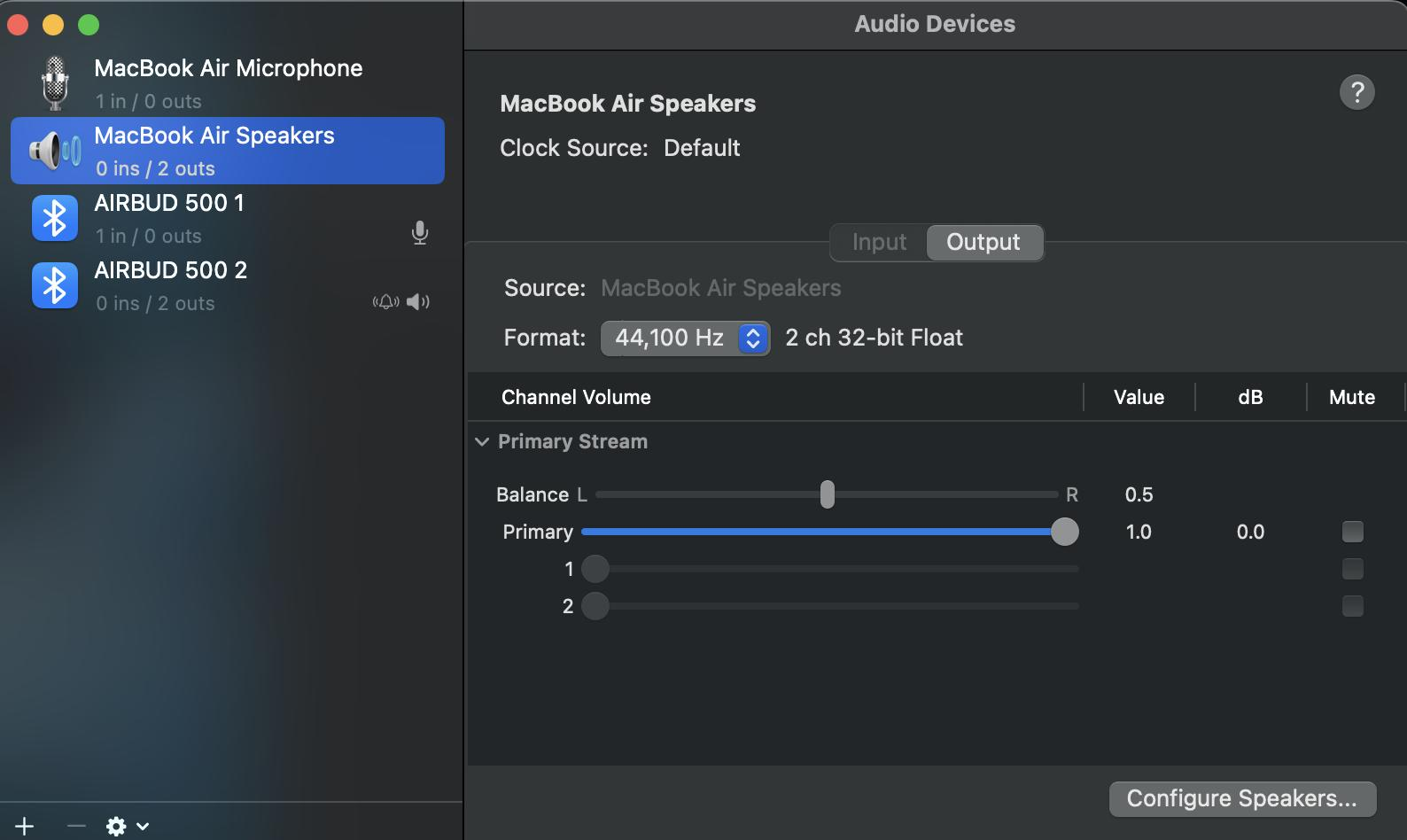
Task: Click the MacBook Air Speakers speaker icon
Action: pos(55,151)
